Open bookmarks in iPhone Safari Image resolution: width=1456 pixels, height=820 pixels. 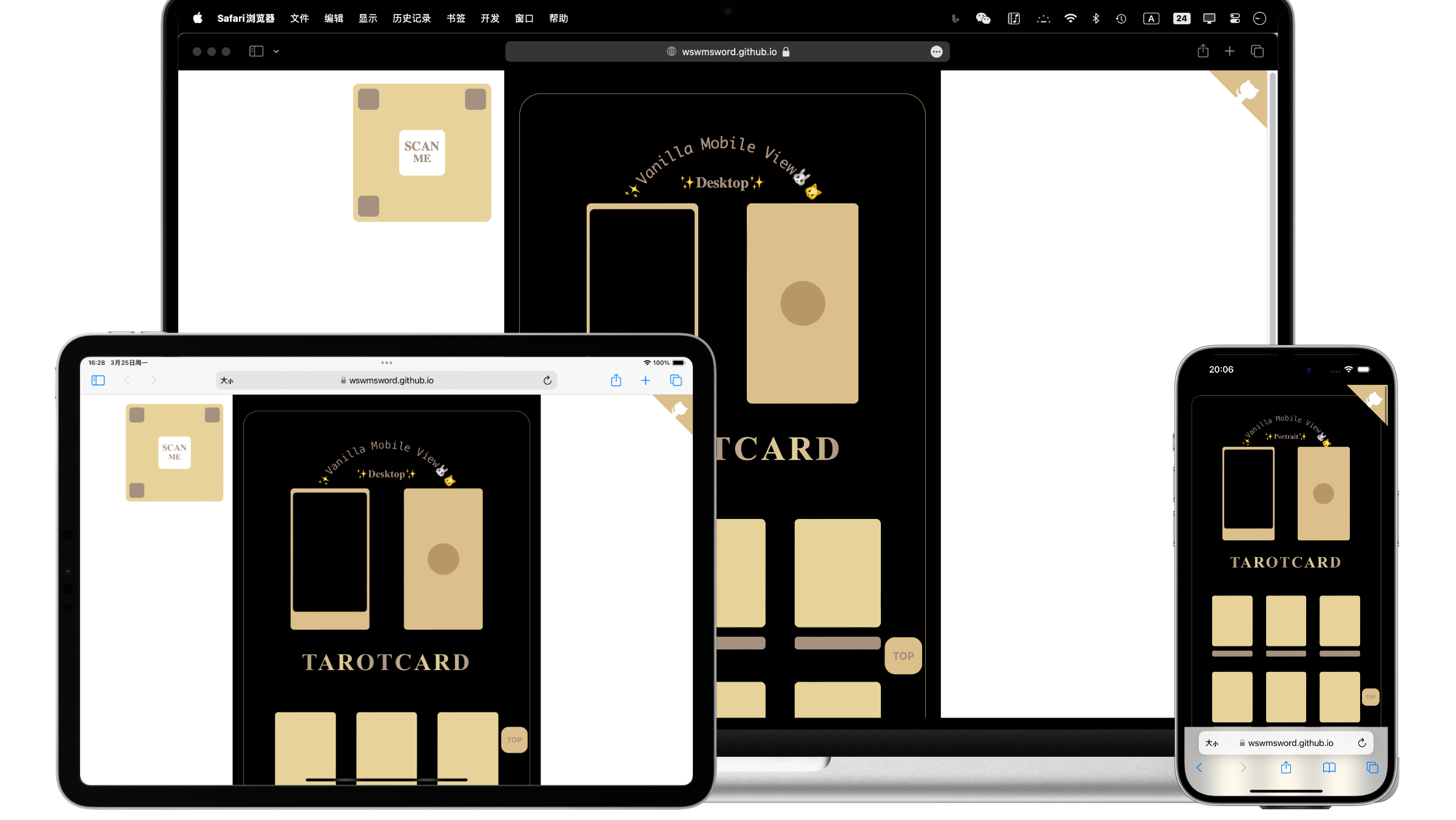tap(1329, 768)
